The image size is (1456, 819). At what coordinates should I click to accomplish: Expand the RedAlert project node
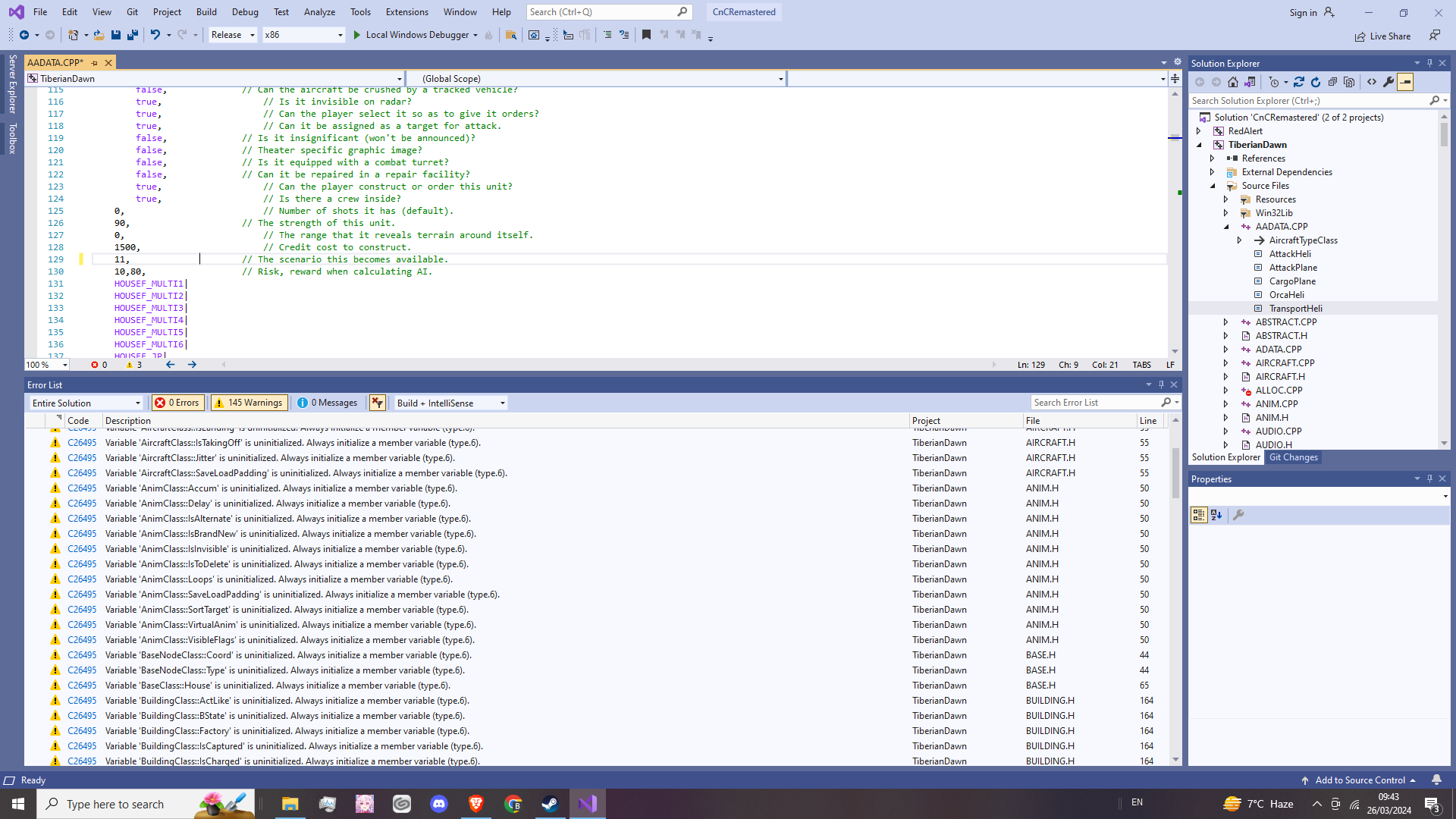(1199, 131)
